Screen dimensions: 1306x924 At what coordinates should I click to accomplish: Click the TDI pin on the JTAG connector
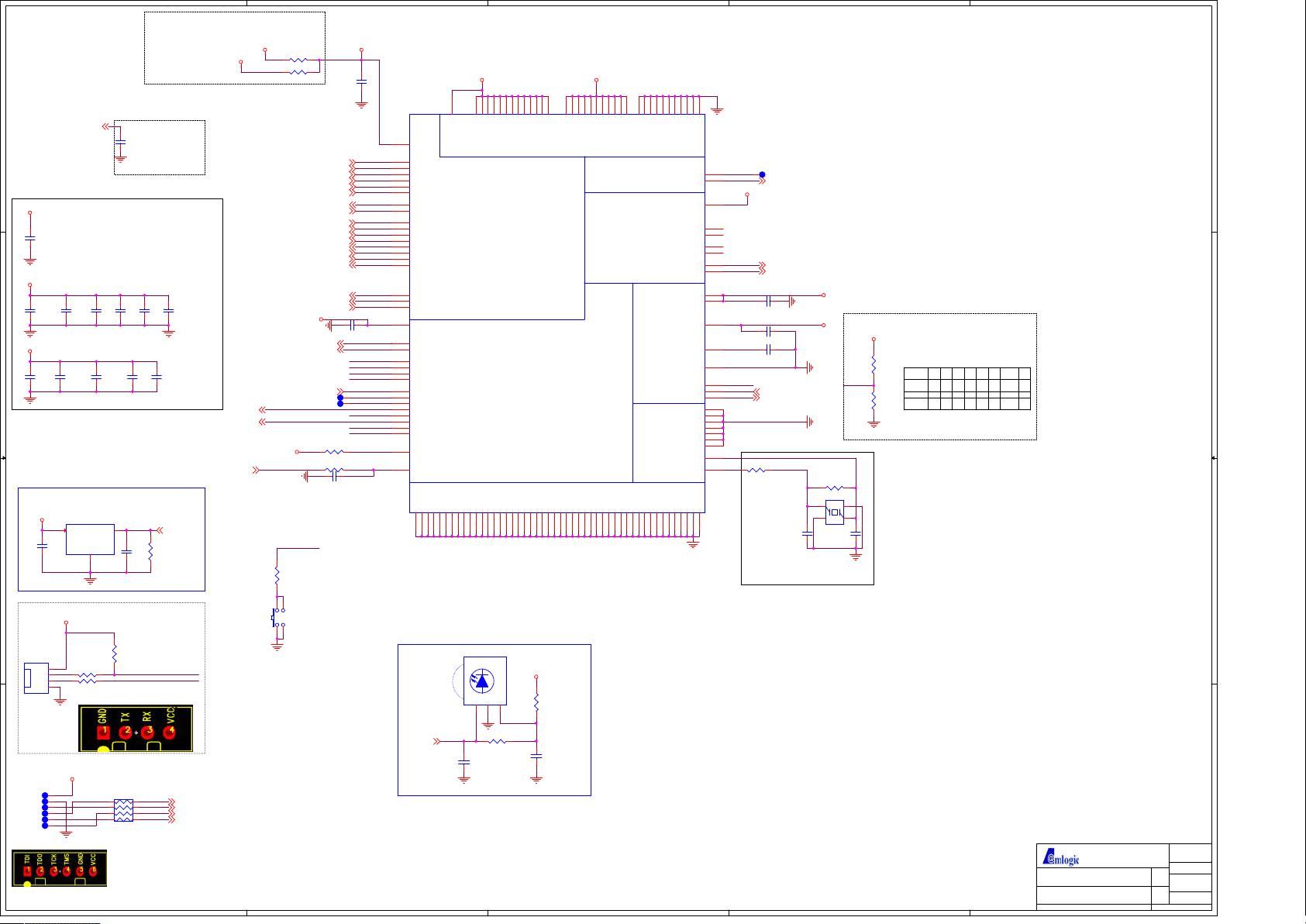pos(28,870)
